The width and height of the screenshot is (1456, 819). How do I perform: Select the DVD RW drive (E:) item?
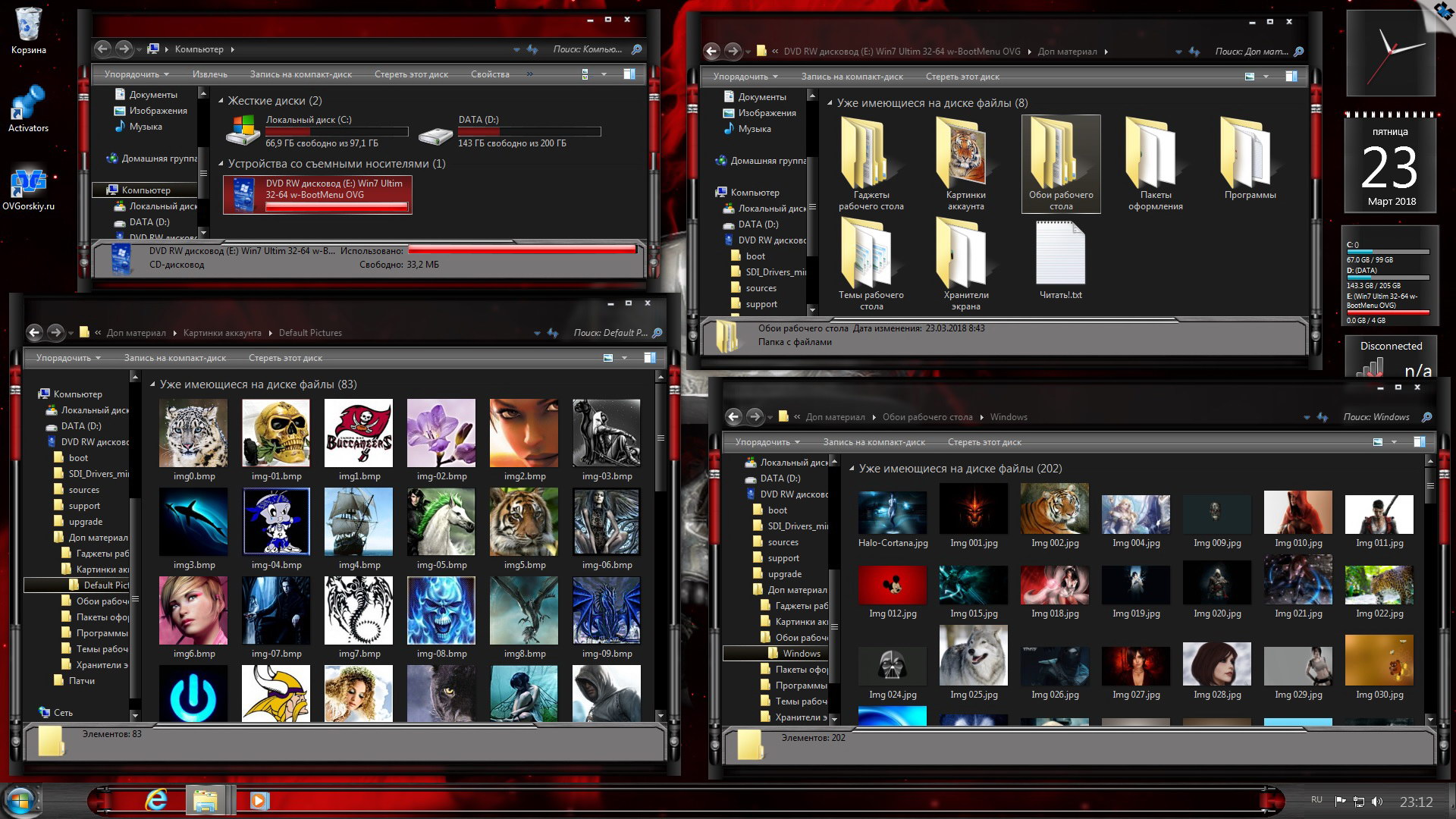point(318,195)
